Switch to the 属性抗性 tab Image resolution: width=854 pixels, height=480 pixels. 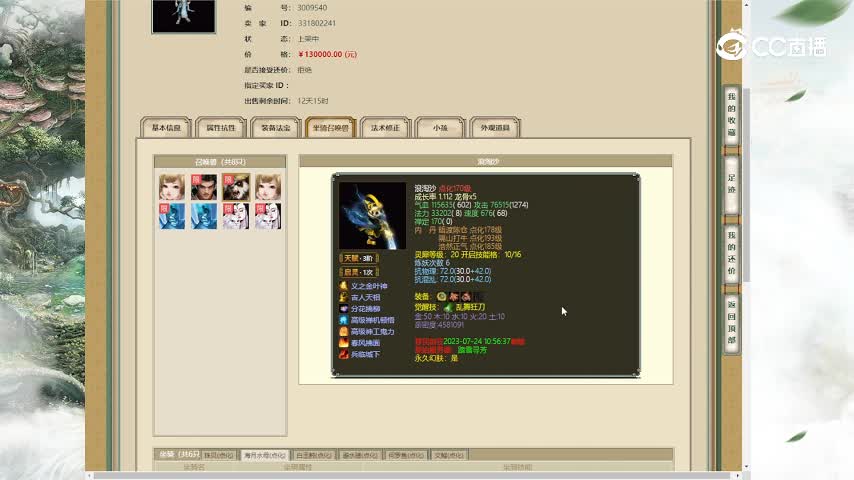pos(221,127)
